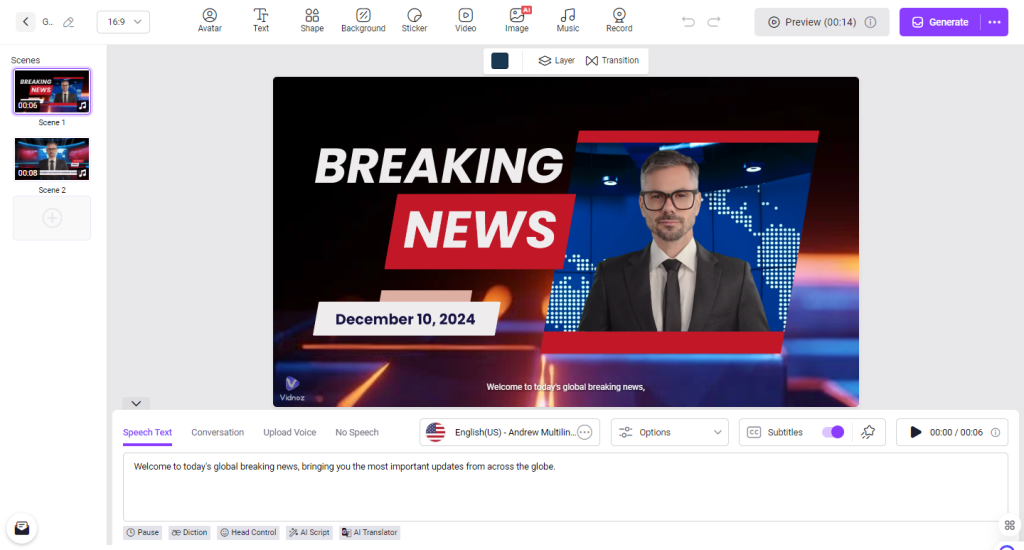Select the Scene 2 thumbnail
1024x550 pixels.
click(52, 159)
